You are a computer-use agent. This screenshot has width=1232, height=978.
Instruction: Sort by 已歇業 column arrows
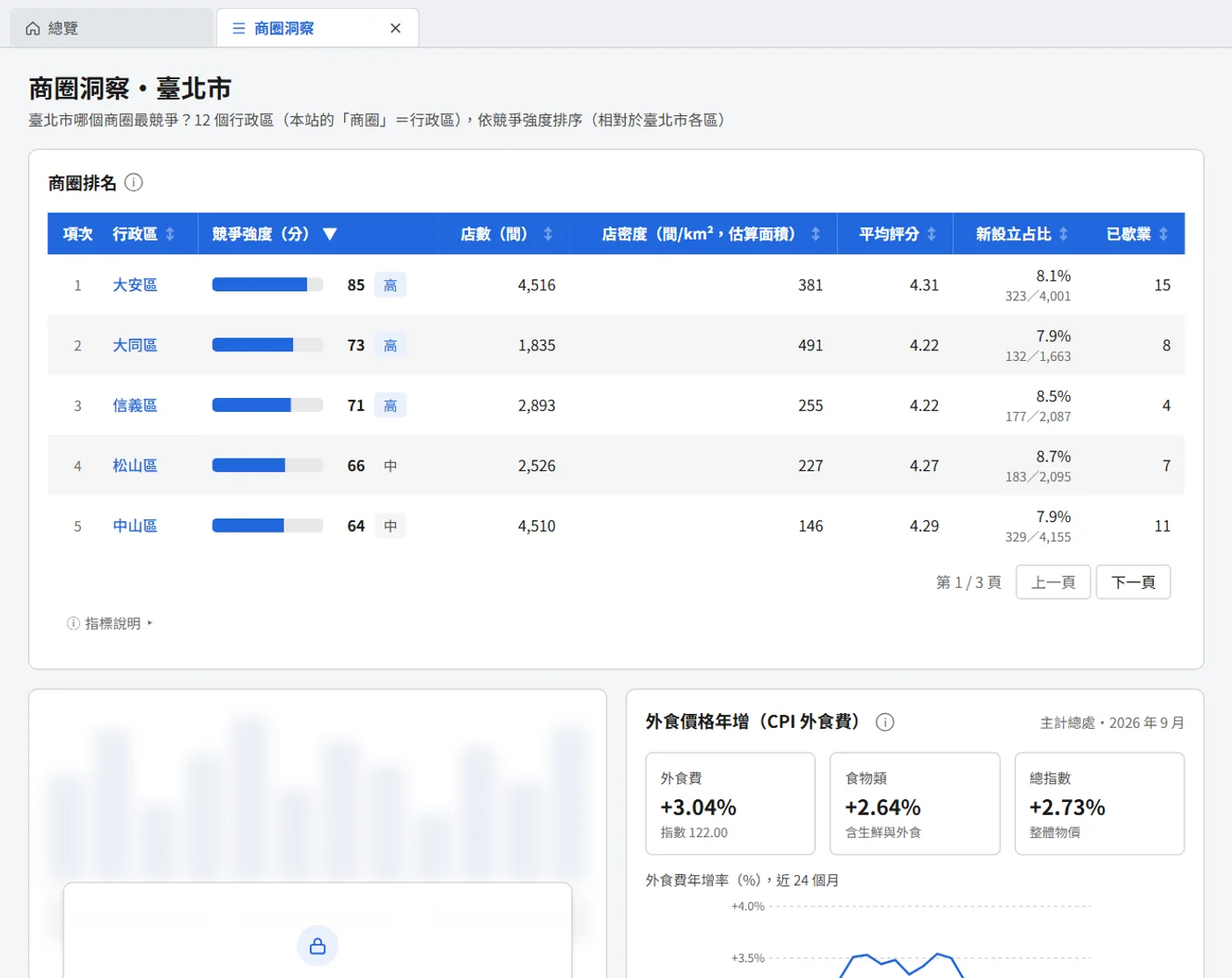click(x=1163, y=234)
